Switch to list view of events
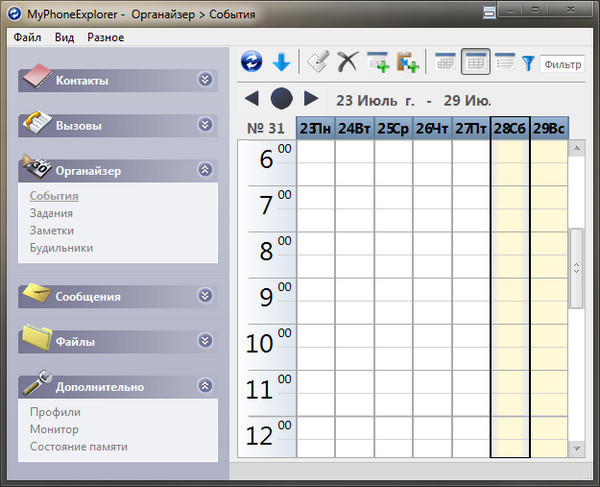Image resolution: width=600 pixels, height=487 pixels. coord(505,62)
